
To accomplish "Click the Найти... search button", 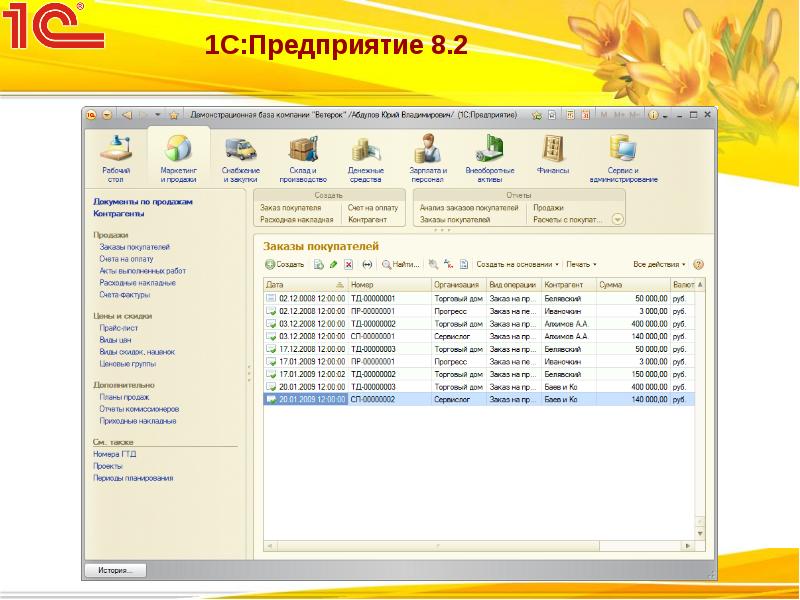I will coord(401,265).
